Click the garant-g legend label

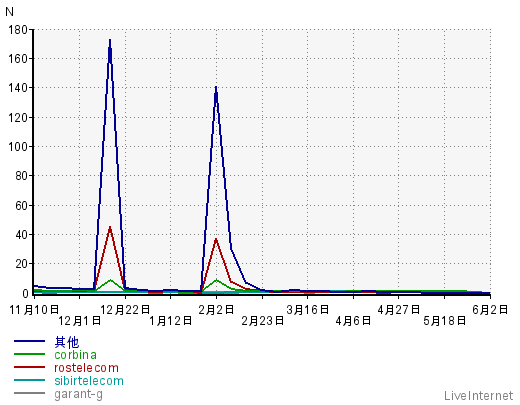78,394
